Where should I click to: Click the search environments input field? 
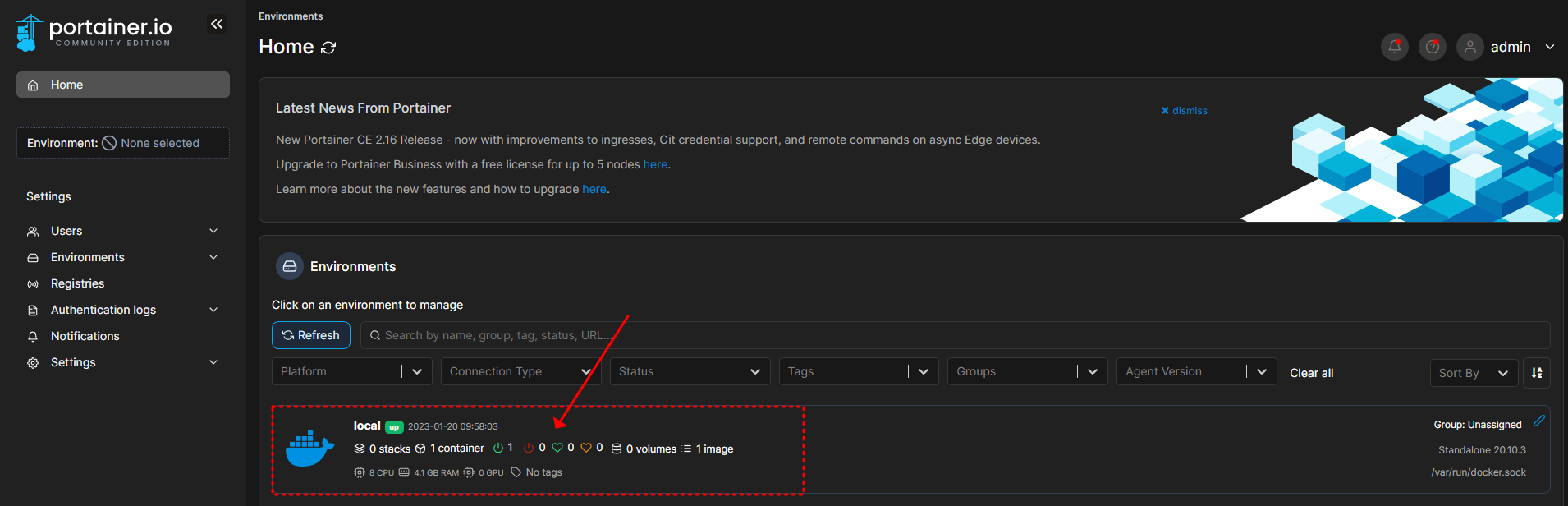pos(955,335)
